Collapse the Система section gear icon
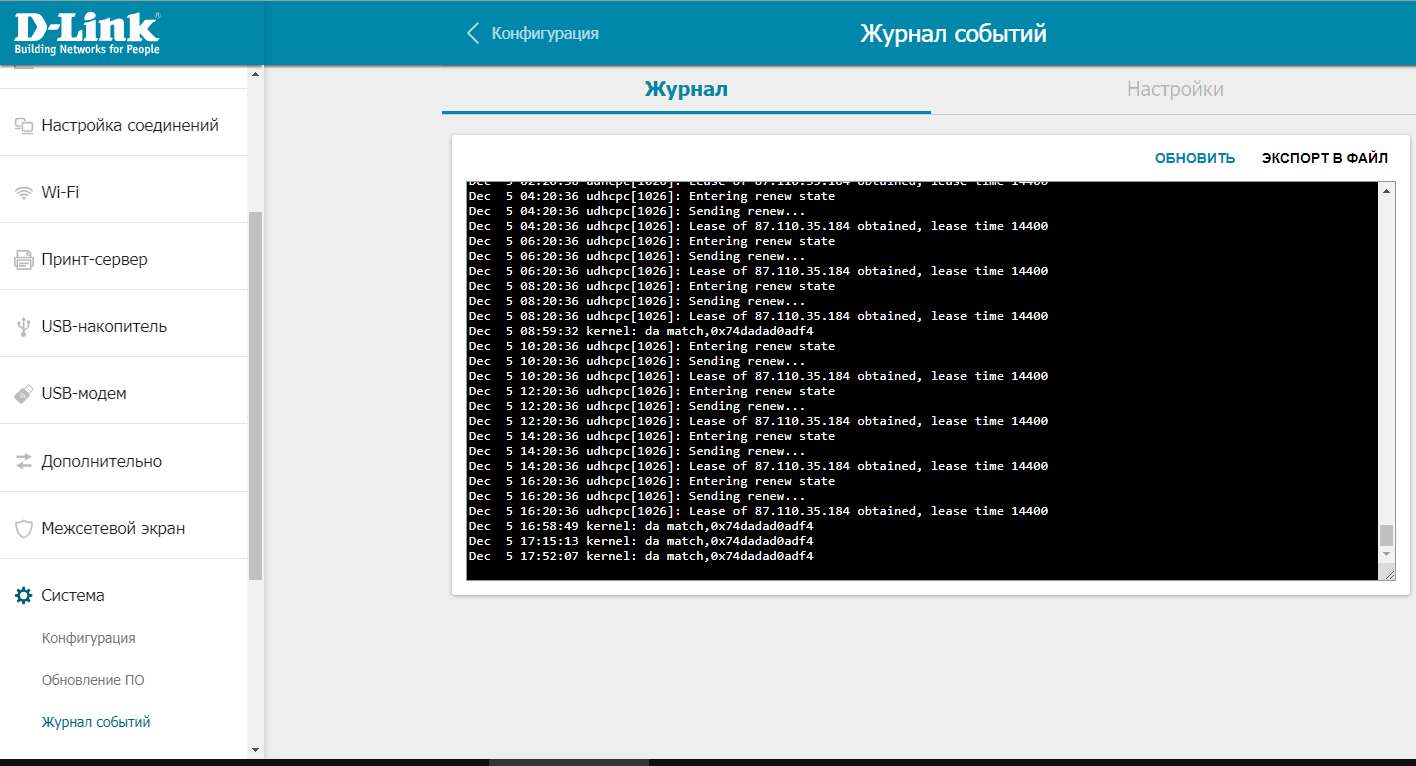The width and height of the screenshot is (1416, 766). pyautogui.click(x=24, y=596)
